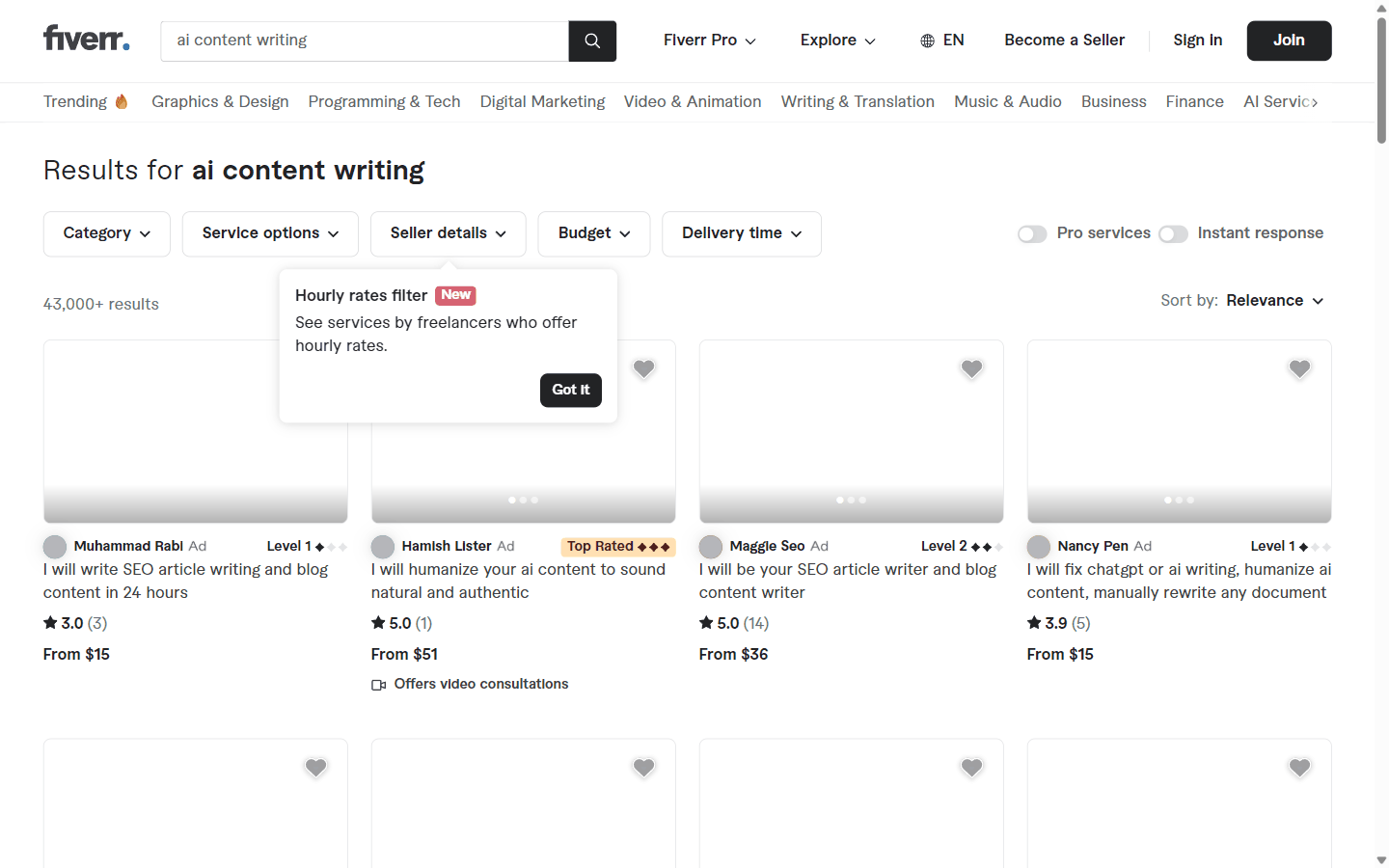The width and height of the screenshot is (1389, 868).
Task: Open the Category filter dropdown
Action: [x=107, y=234]
